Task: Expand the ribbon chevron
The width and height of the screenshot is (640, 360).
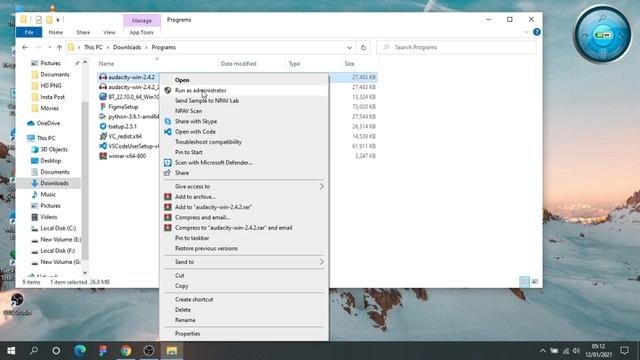Action: point(527,32)
